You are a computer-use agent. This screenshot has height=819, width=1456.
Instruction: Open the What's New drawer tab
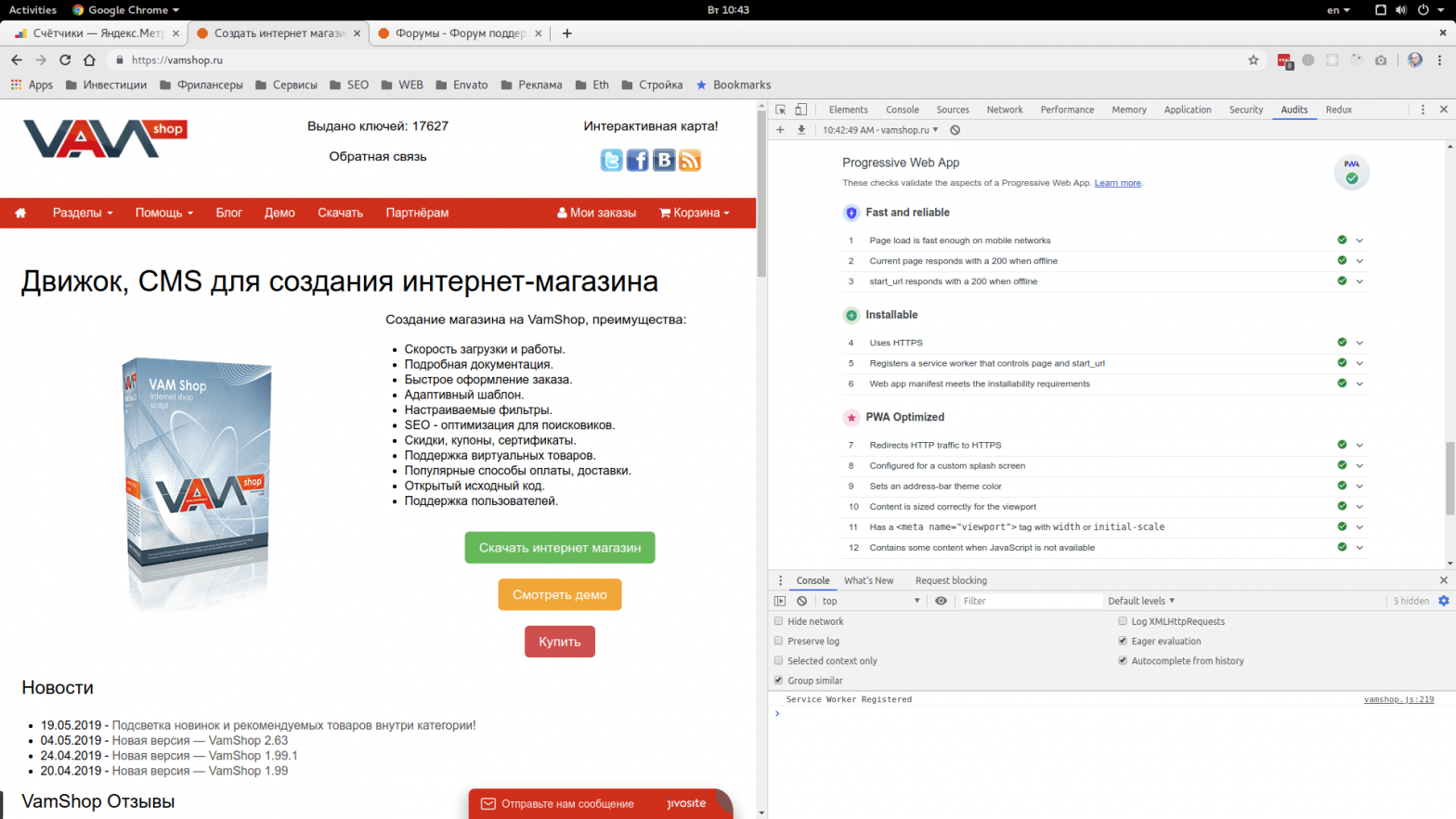click(x=868, y=580)
